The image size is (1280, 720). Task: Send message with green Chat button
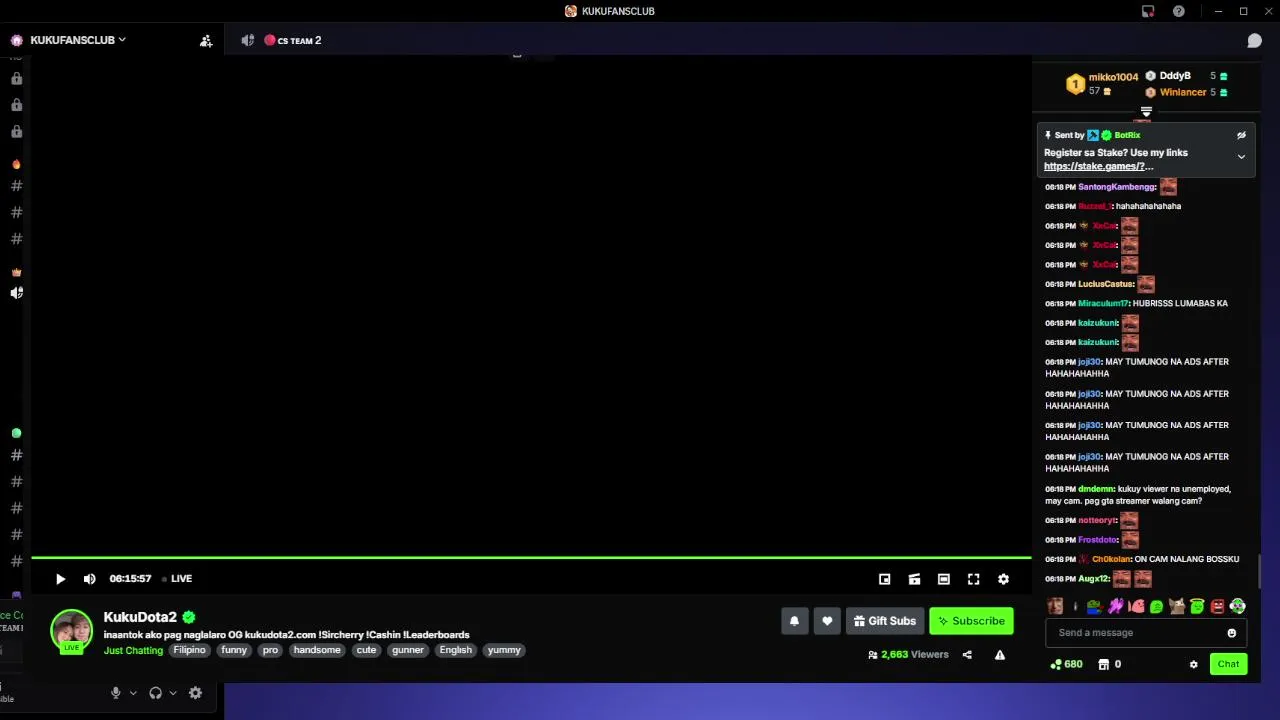point(1228,664)
